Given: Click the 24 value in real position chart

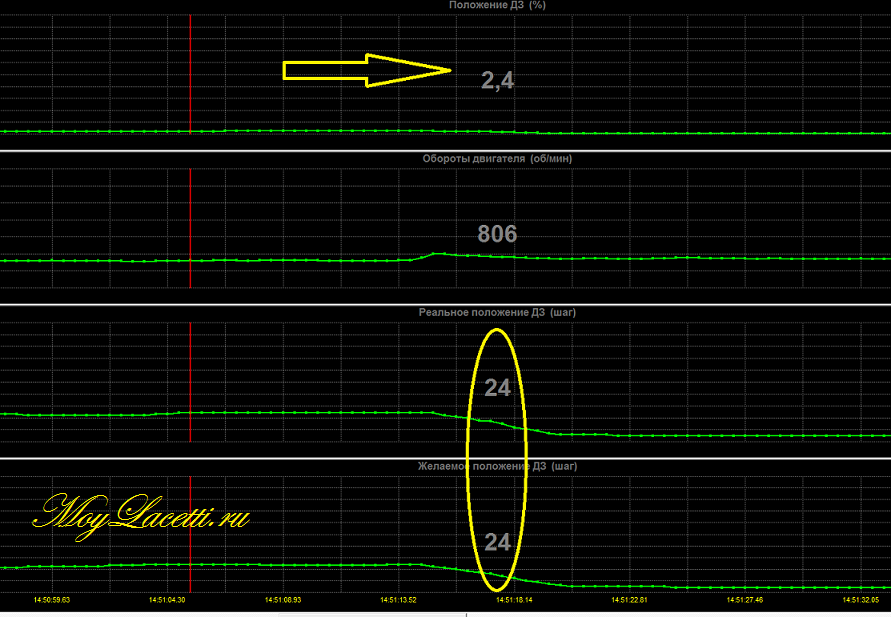Looking at the screenshot, I should pos(497,388).
